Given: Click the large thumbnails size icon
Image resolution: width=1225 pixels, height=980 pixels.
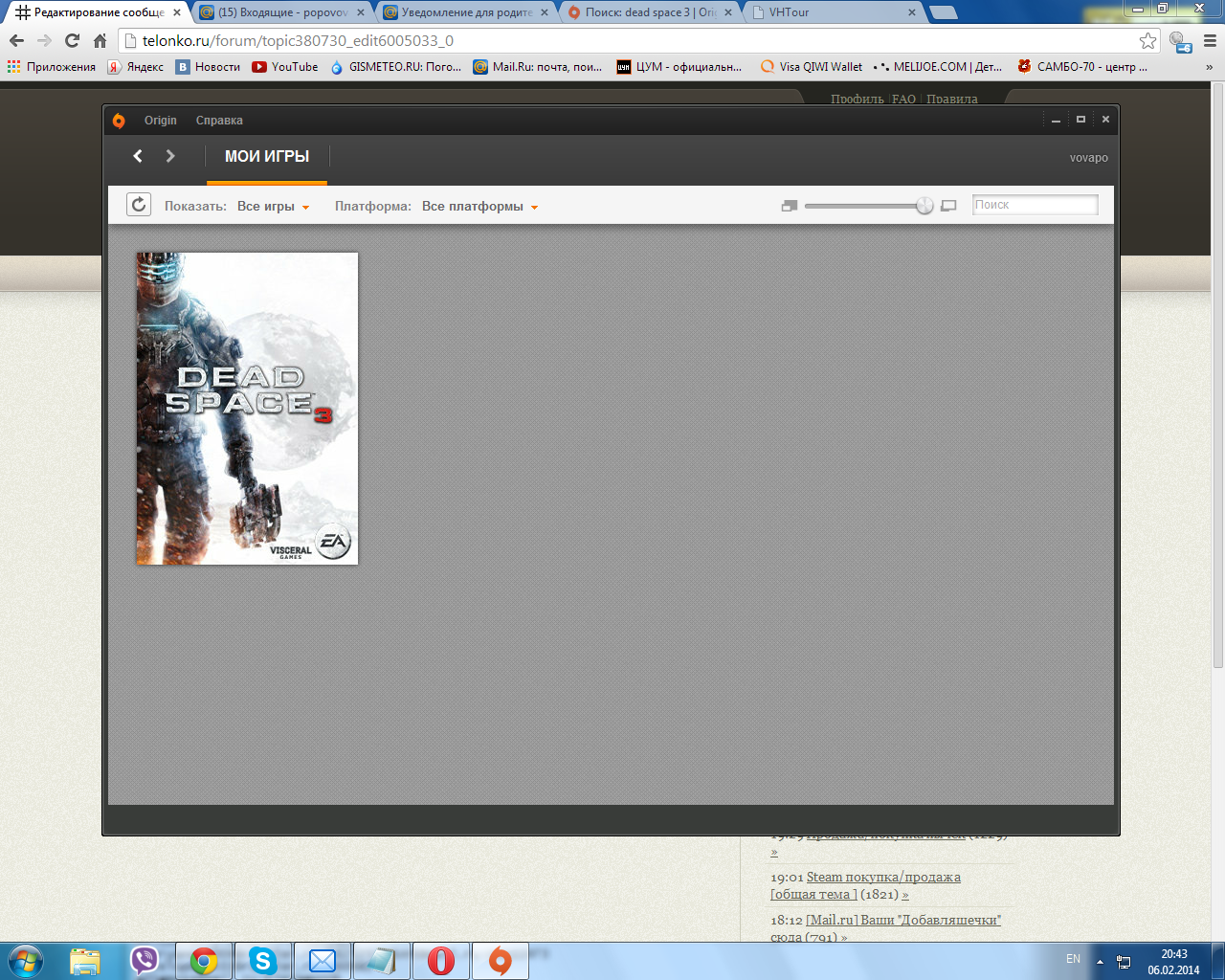Looking at the screenshot, I should [948, 206].
